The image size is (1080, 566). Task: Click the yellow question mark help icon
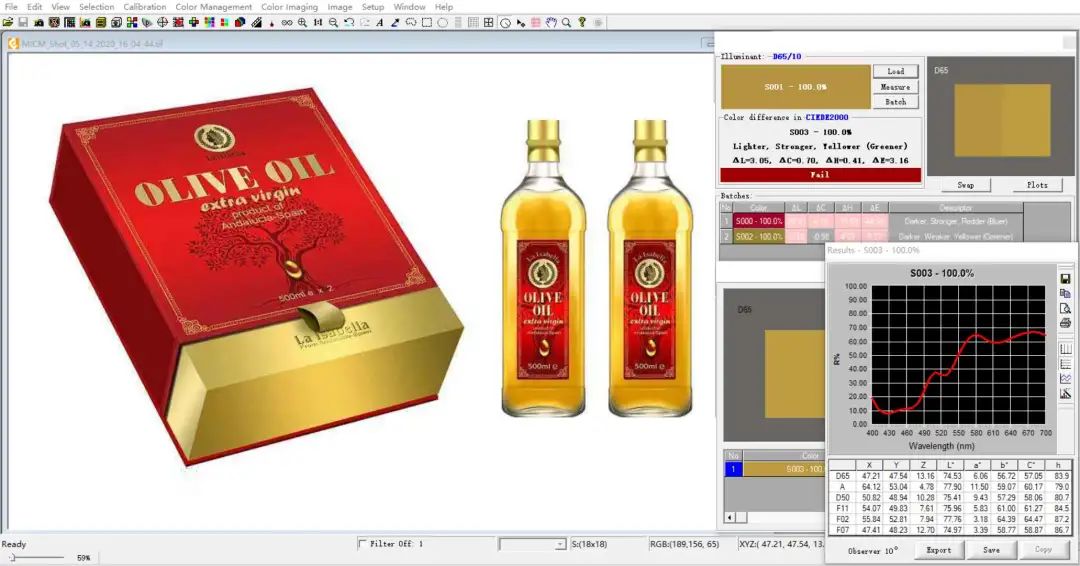click(x=582, y=23)
